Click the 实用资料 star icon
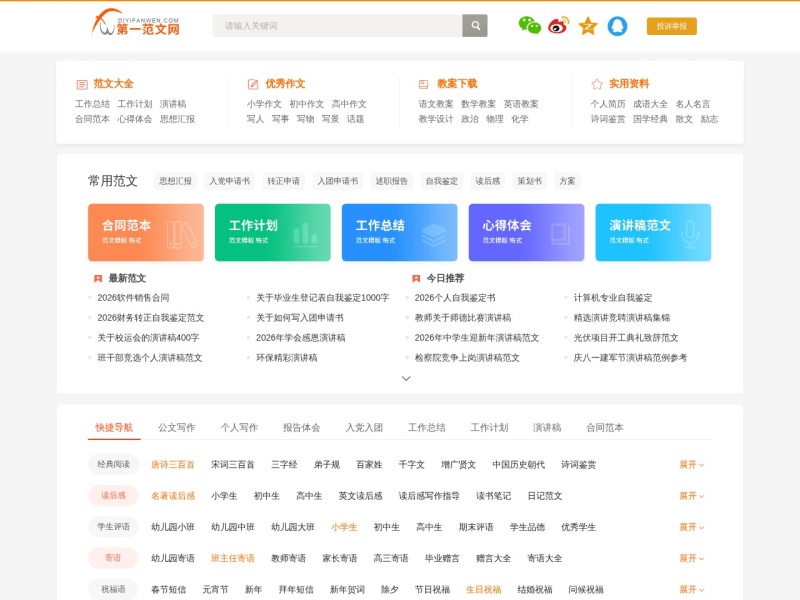 (596, 84)
